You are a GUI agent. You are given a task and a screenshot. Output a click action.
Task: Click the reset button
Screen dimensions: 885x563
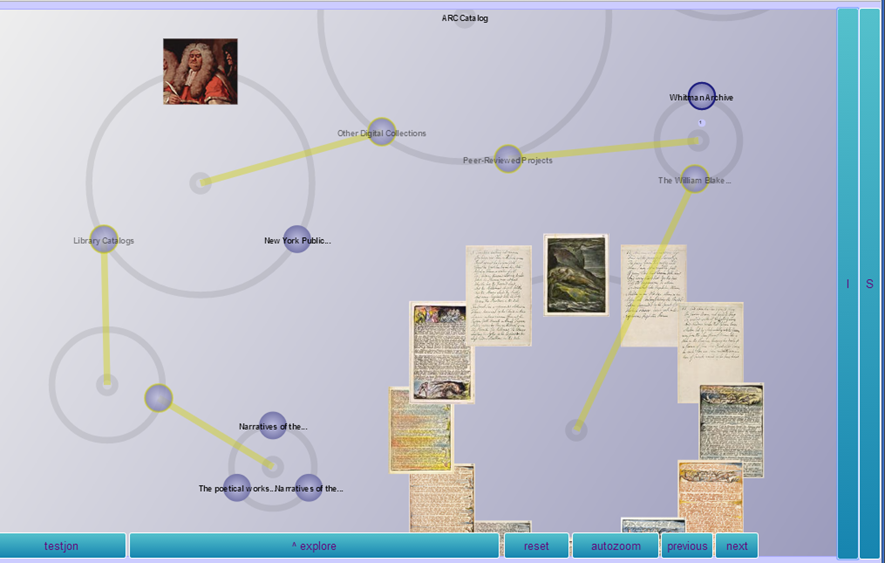(536, 546)
